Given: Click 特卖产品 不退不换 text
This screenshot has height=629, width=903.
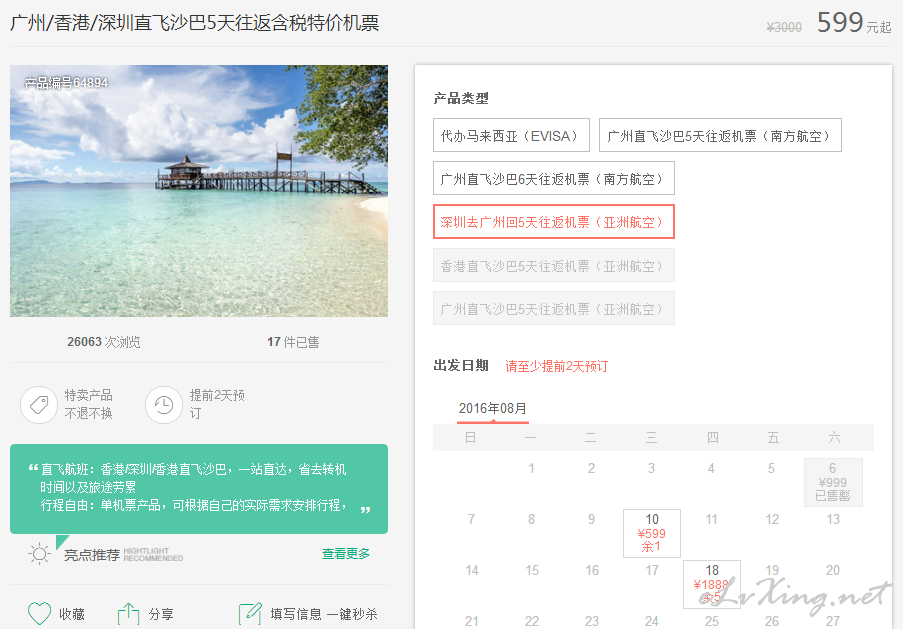Looking at the screenshot, I should (x=88, y=404).
